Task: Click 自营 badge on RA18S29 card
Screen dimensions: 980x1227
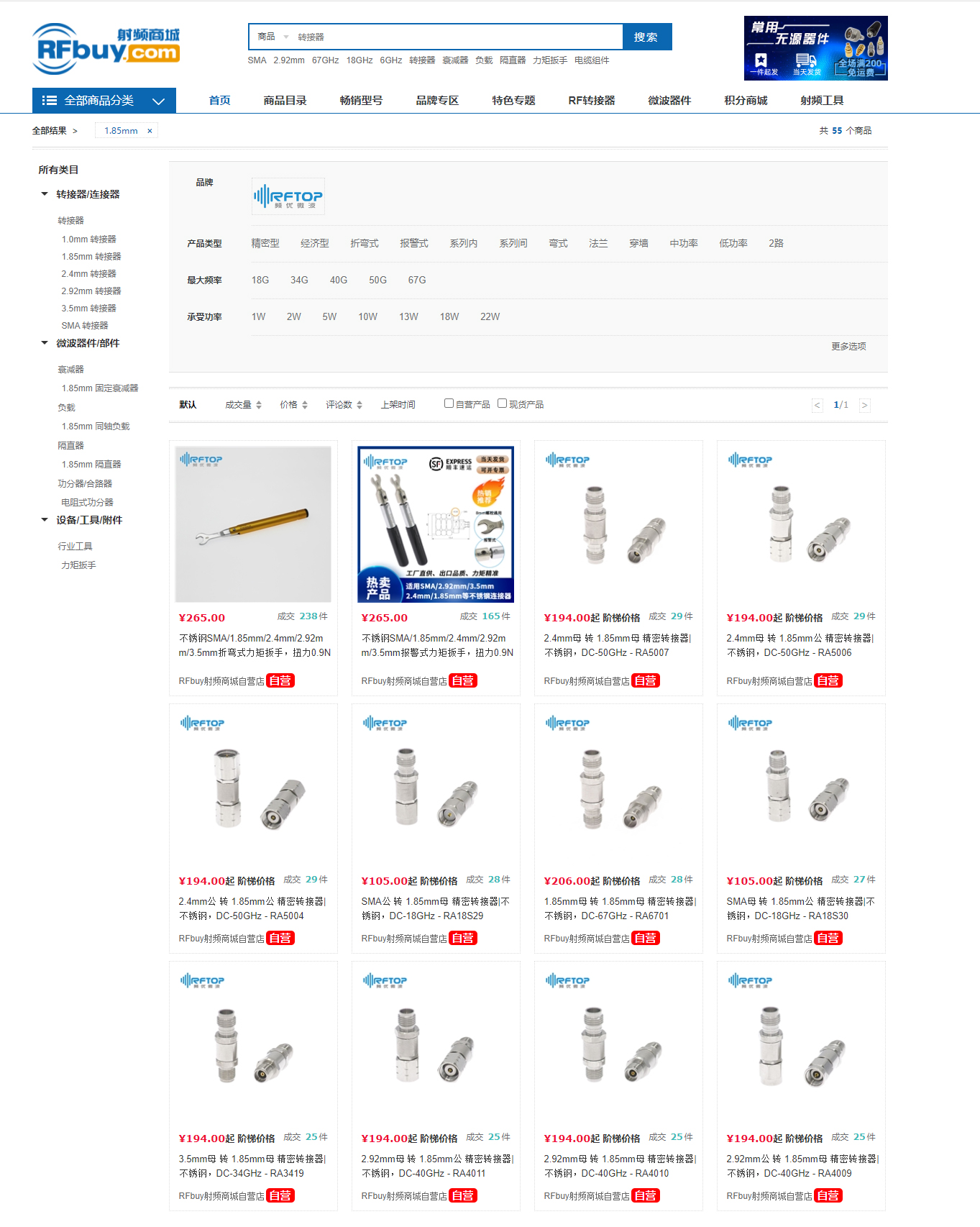Action: (x=463, y=938)
